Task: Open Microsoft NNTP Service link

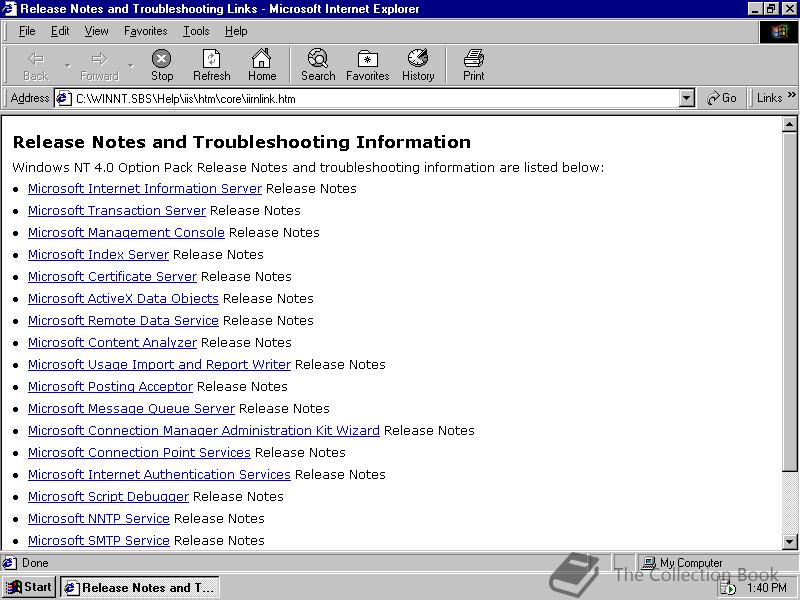Action: (99, 518)
